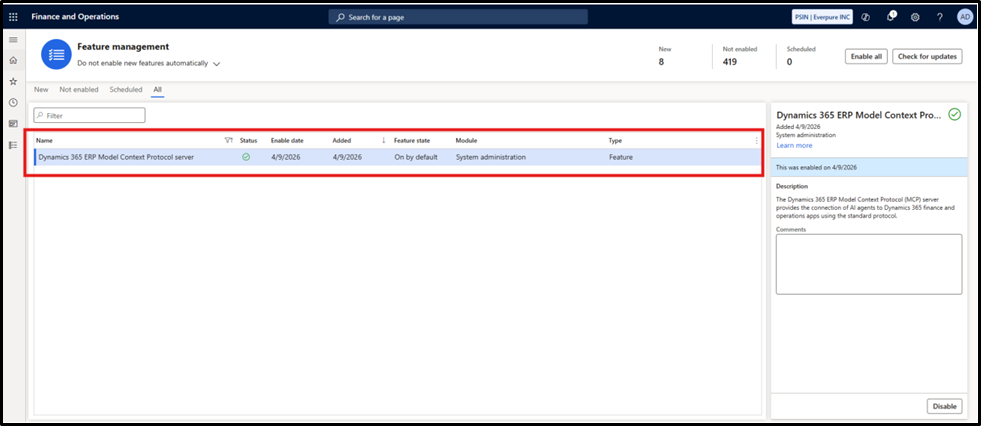Open Favorites star in the sidebar
981x426 pixels.
[x=13, y=81]
